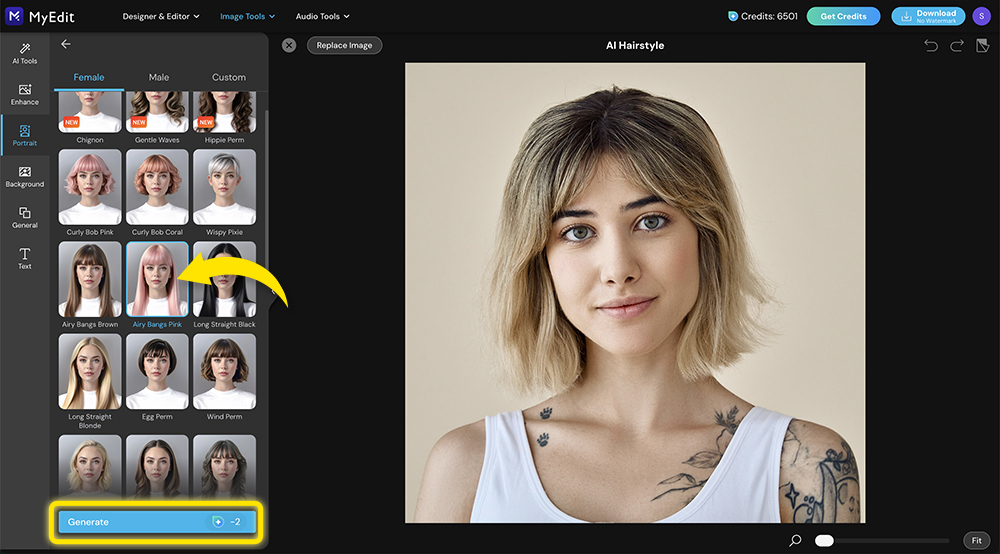This screenshot has height=554, width=1000.
Task: Open the Text sidebar tool
Action: pos(24,258)
